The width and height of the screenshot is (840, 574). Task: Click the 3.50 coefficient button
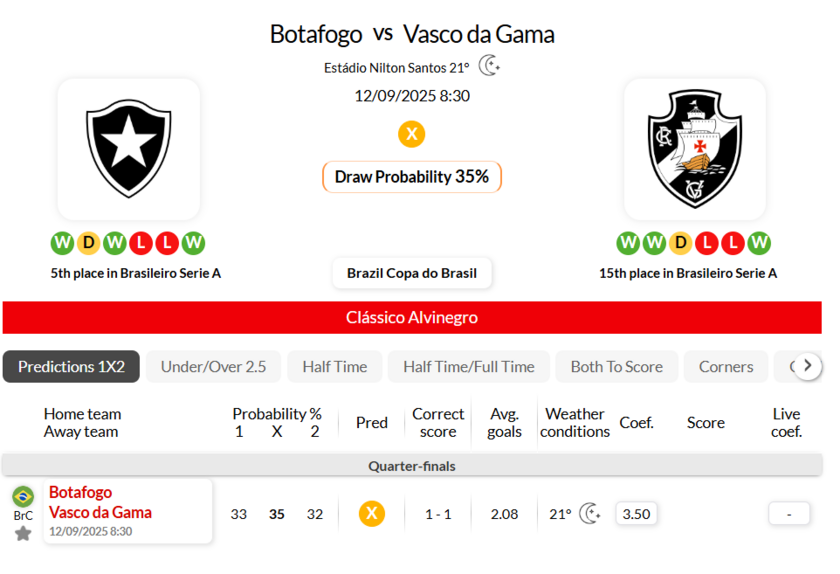click(636, 514)
